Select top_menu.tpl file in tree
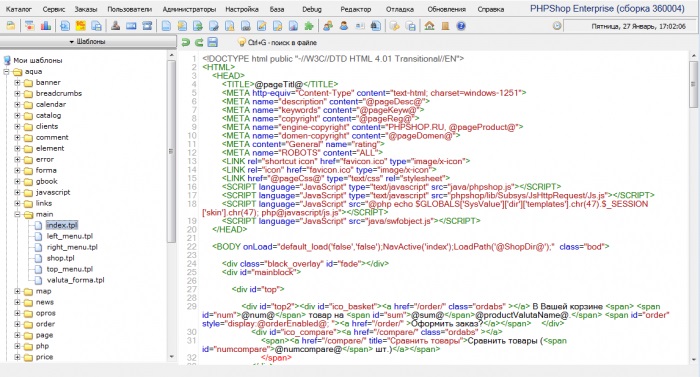Viewport: 700px width, 377px height. pyautogui.click(x=70, y=269)
